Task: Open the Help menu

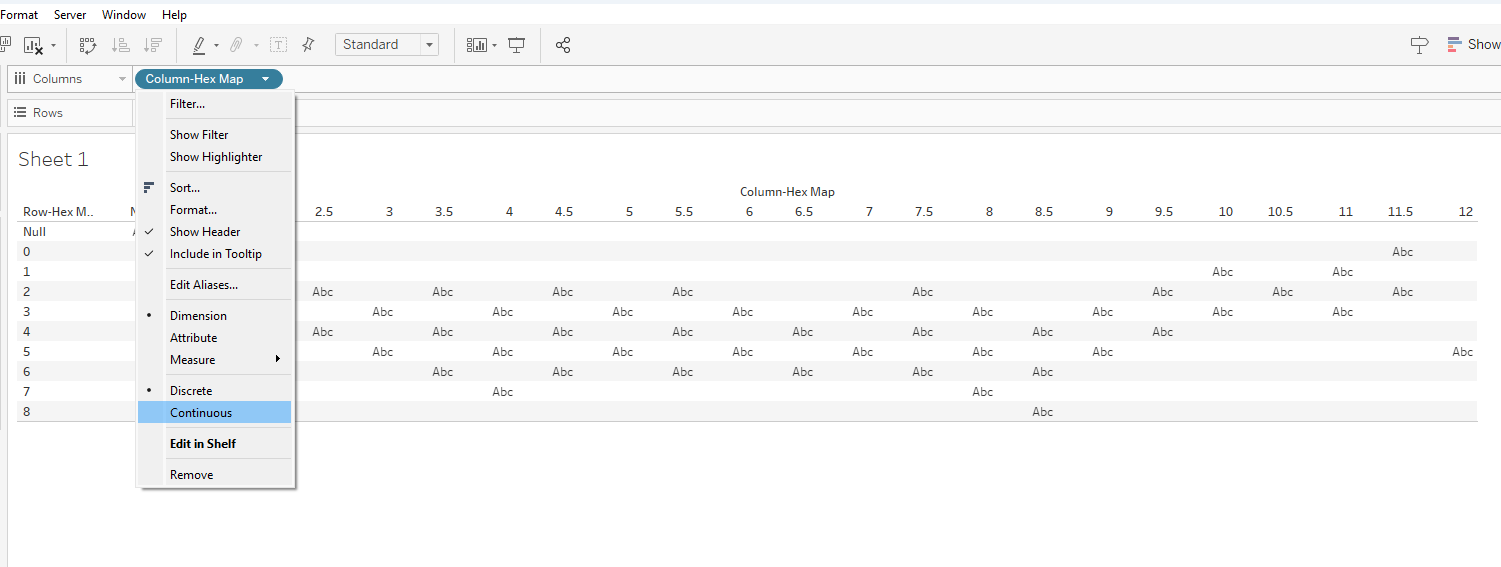Action: tap(174, 15)
